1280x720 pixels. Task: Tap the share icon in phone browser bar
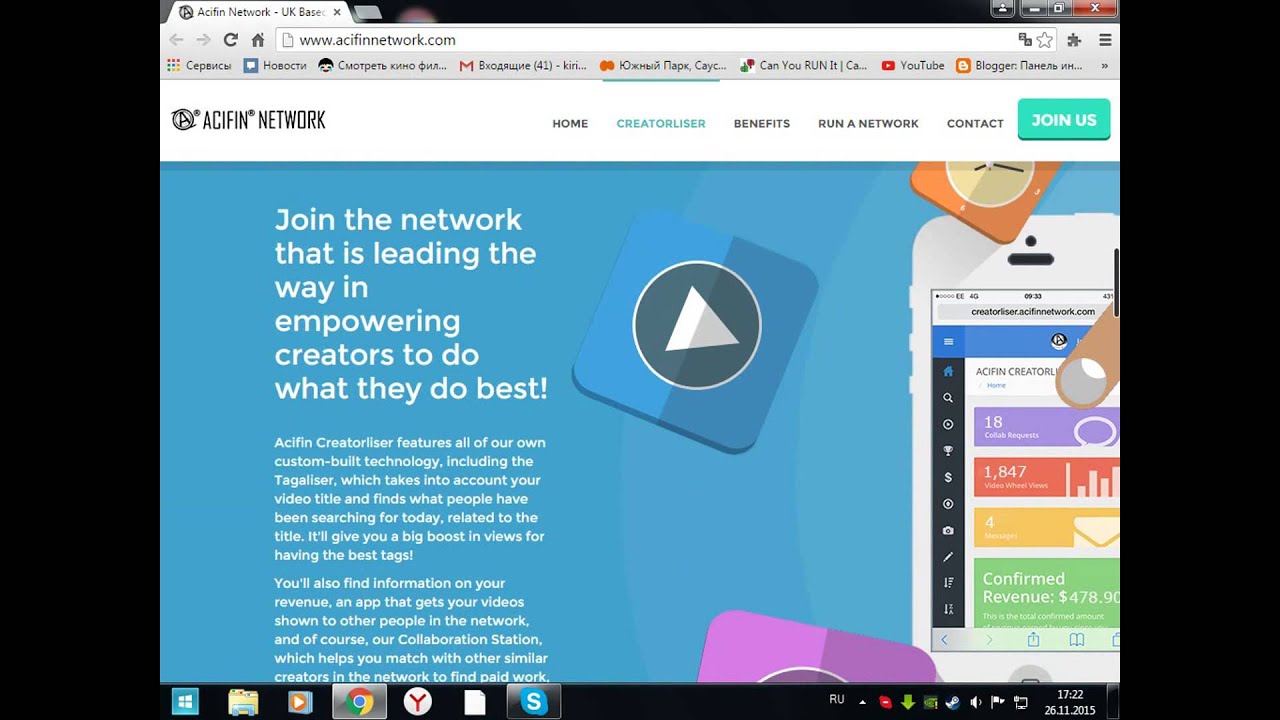[1034, 640]
